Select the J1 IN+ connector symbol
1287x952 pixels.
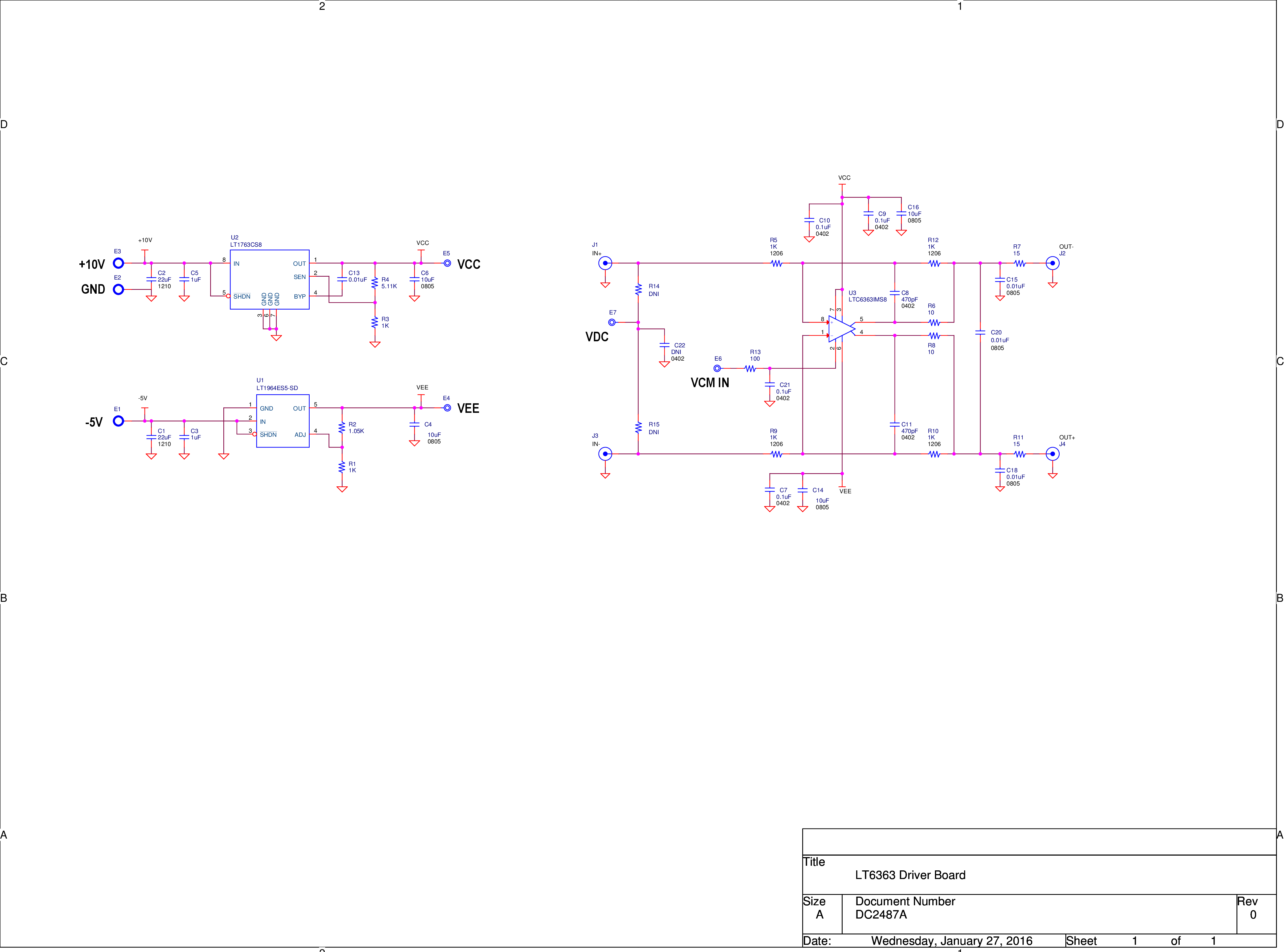tap(605, 263)
